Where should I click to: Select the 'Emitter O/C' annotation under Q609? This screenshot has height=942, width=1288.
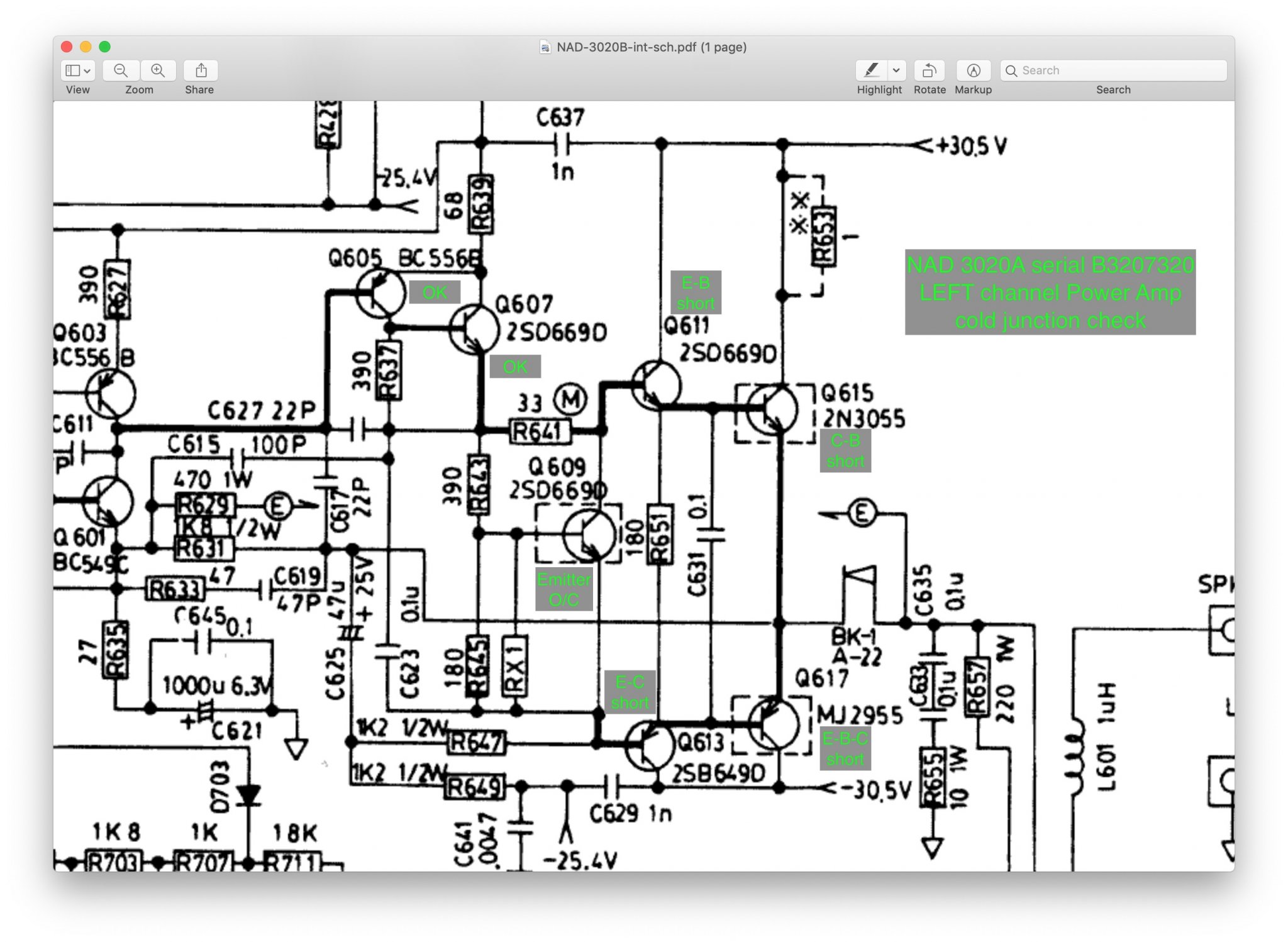click(563, 589)
